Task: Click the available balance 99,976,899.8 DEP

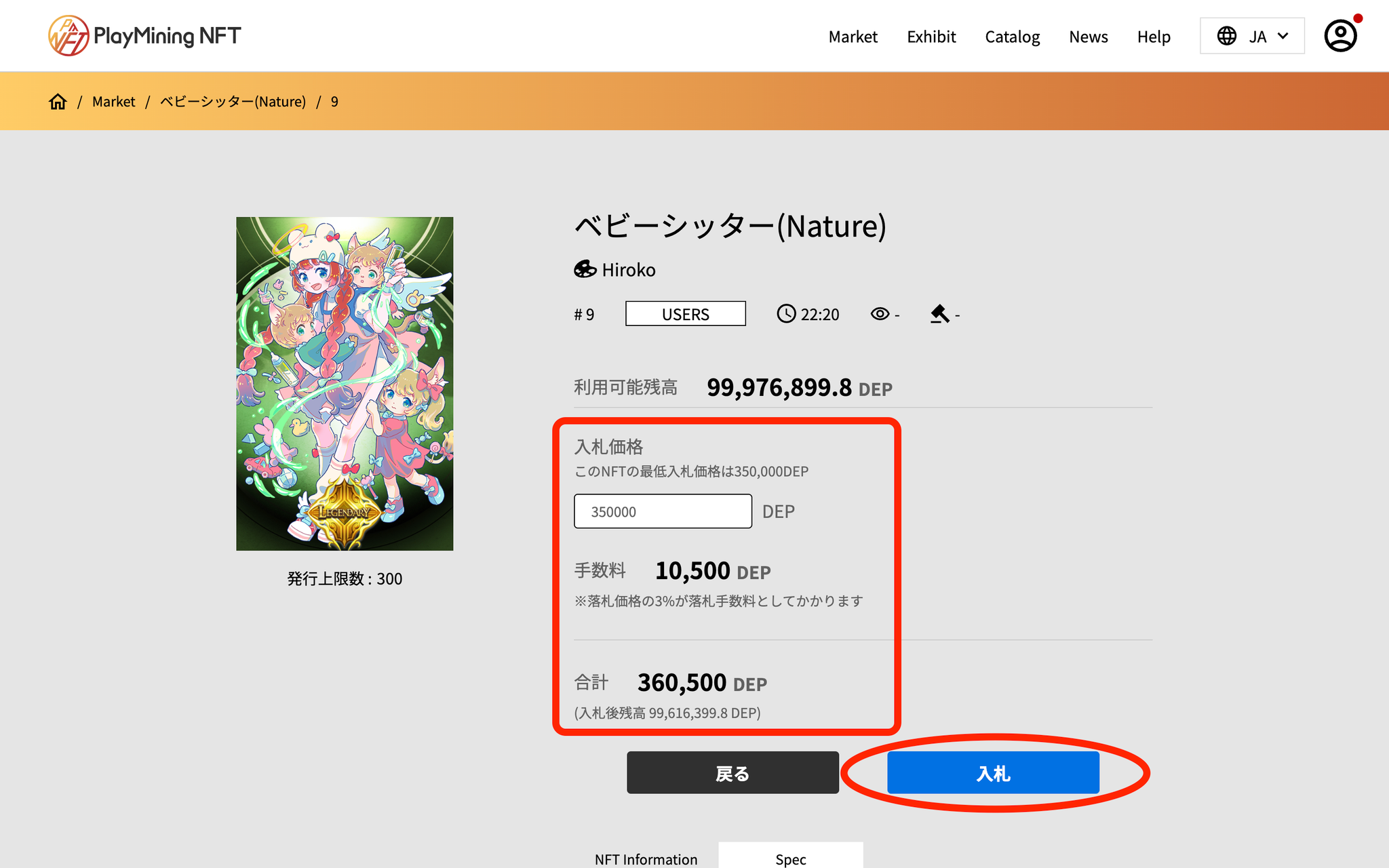Action: point(799,387)
